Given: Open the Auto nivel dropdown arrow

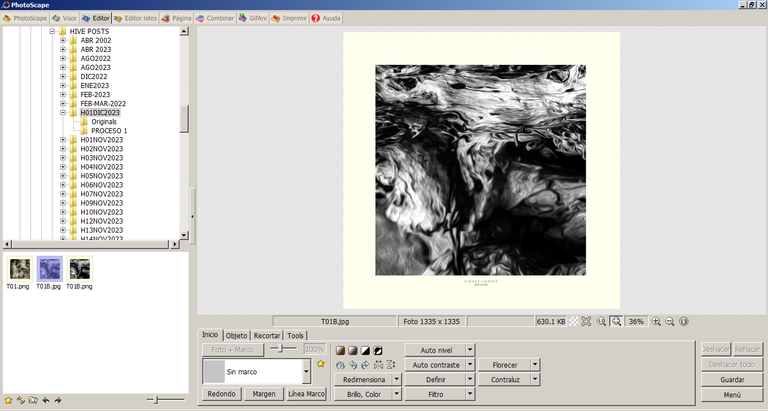Looking at the screenshot, I should pyautogui.click(x=470, y=350).
